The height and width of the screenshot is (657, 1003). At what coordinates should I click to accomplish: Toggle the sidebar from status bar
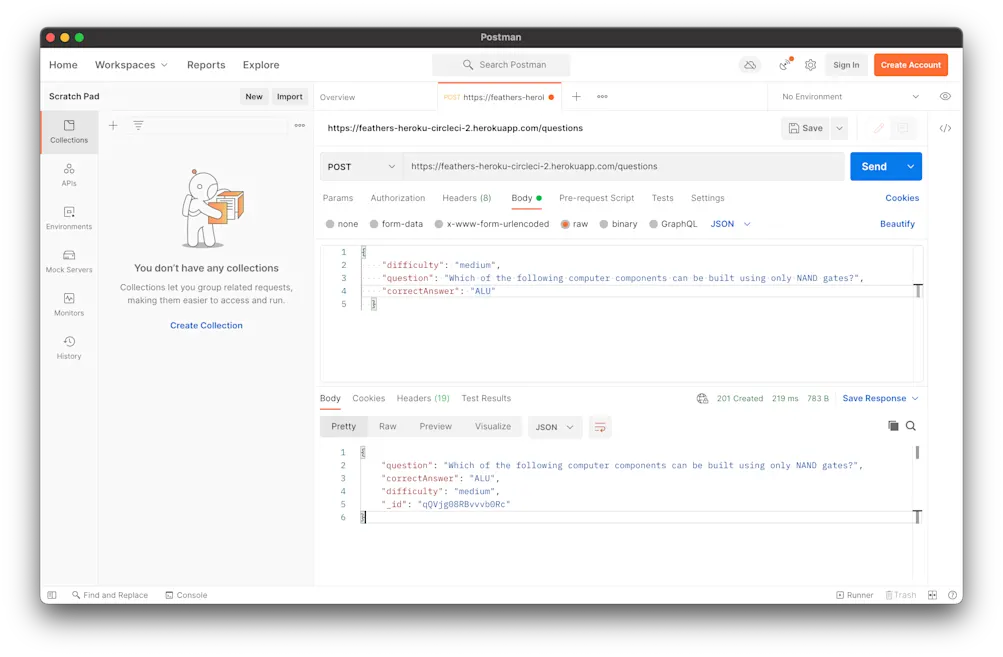52,595
